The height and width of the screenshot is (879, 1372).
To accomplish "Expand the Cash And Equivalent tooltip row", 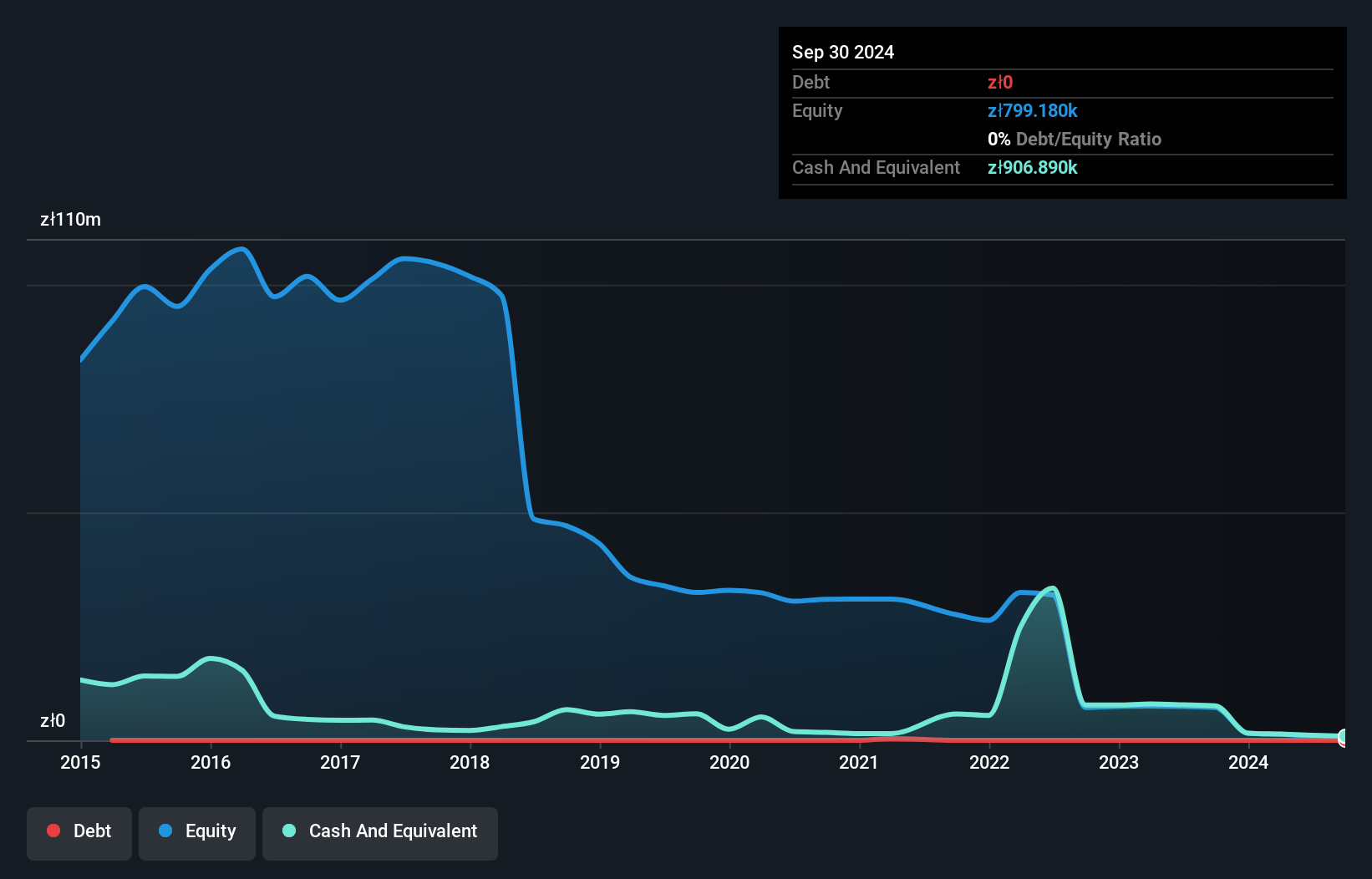I will (875, 168).
